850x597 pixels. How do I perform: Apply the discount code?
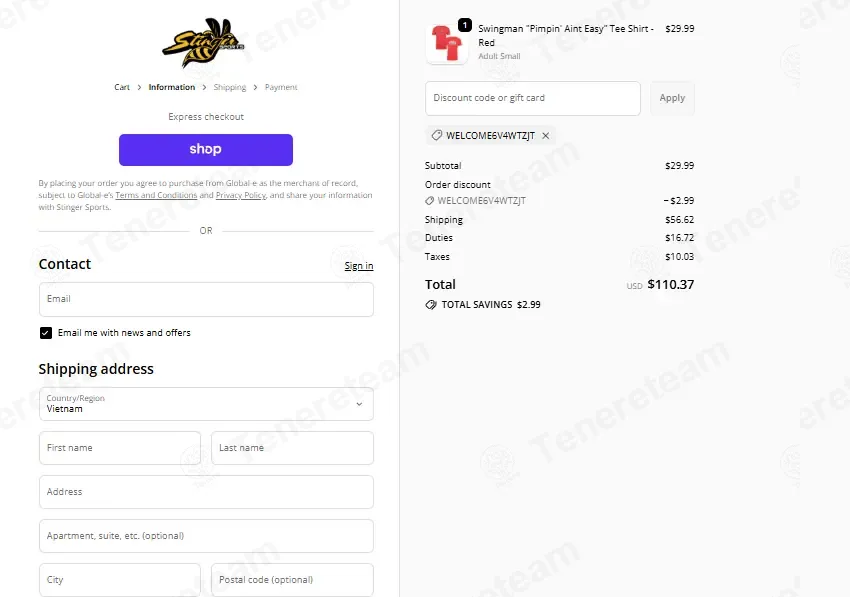[x=672, y=98]
